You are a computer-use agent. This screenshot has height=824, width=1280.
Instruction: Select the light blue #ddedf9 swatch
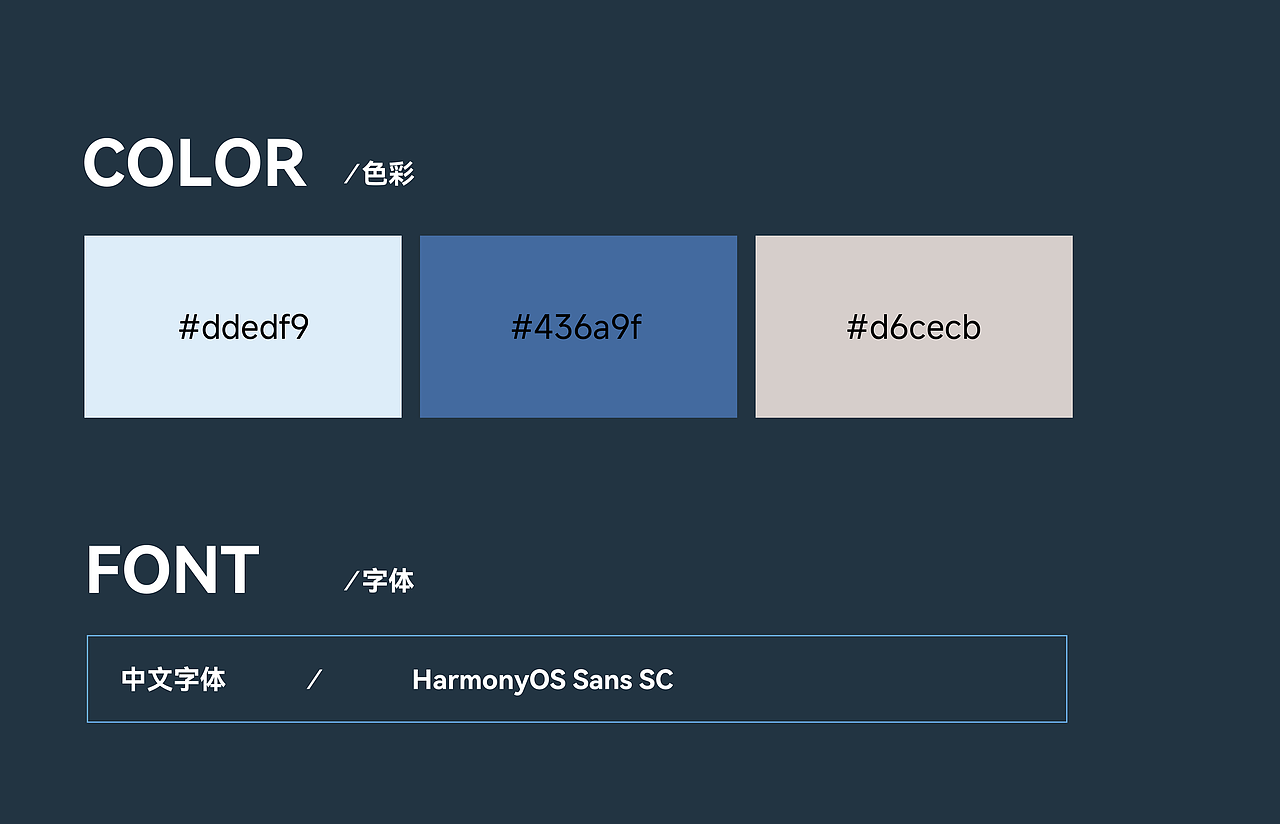tap(243, 327)
